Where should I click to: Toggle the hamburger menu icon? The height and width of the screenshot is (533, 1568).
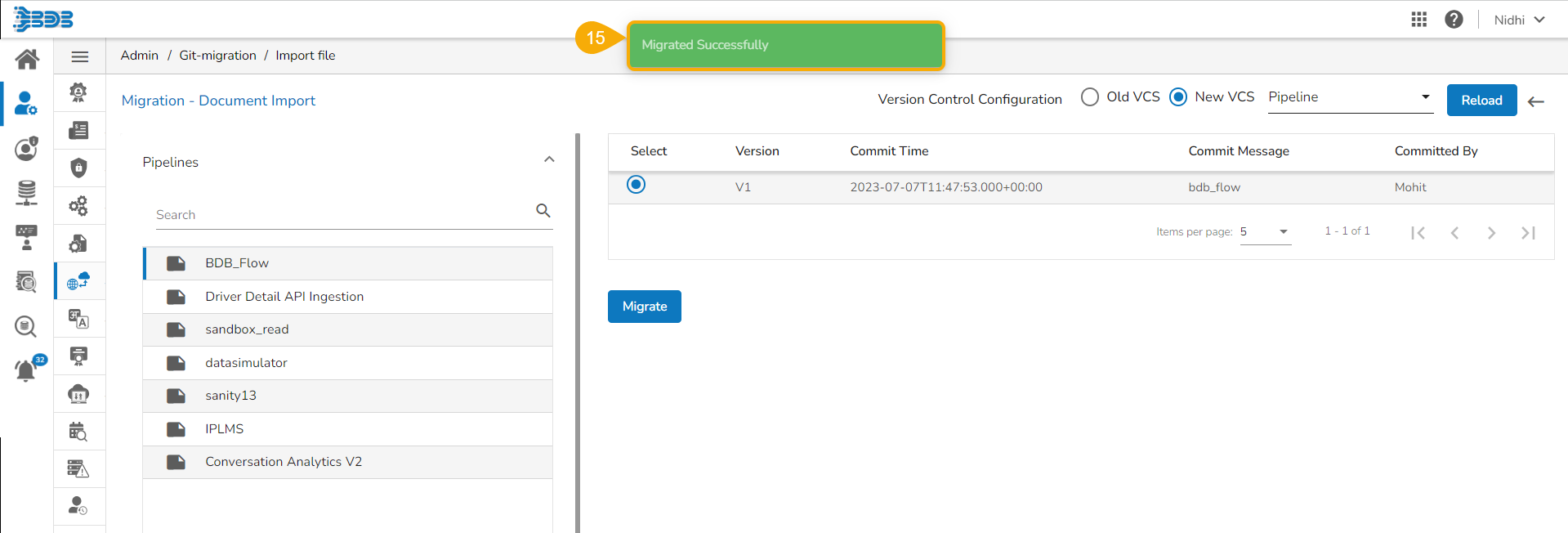tap(79, 56)
